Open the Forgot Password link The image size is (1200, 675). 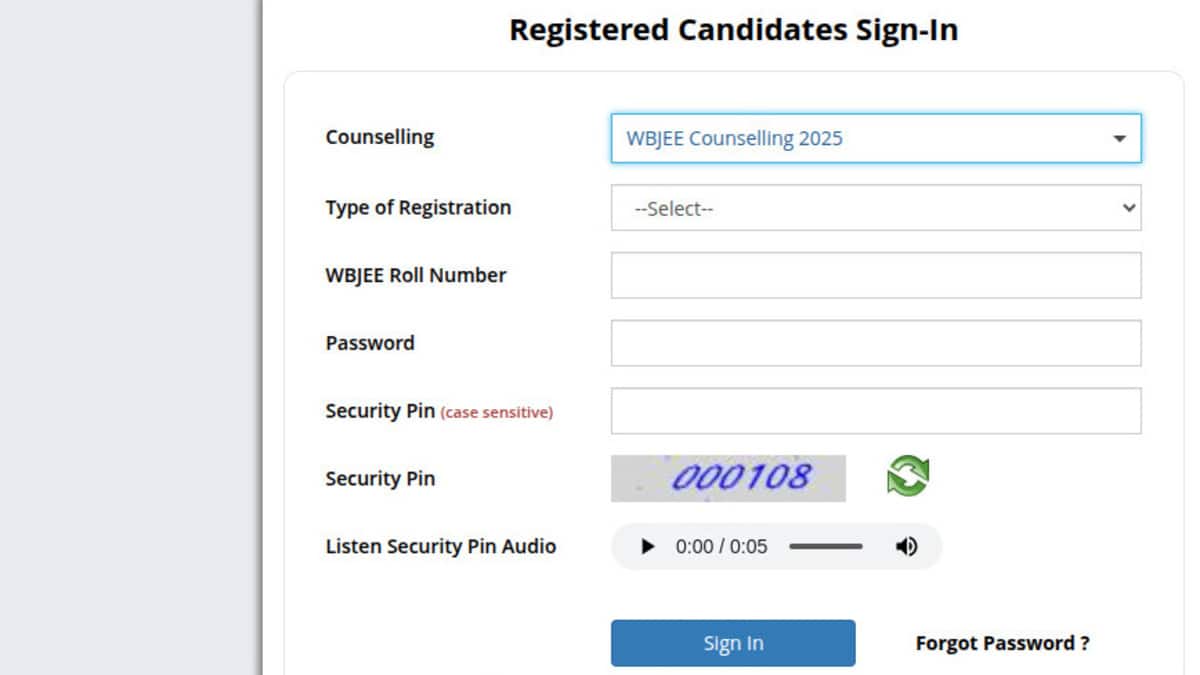1002,643
